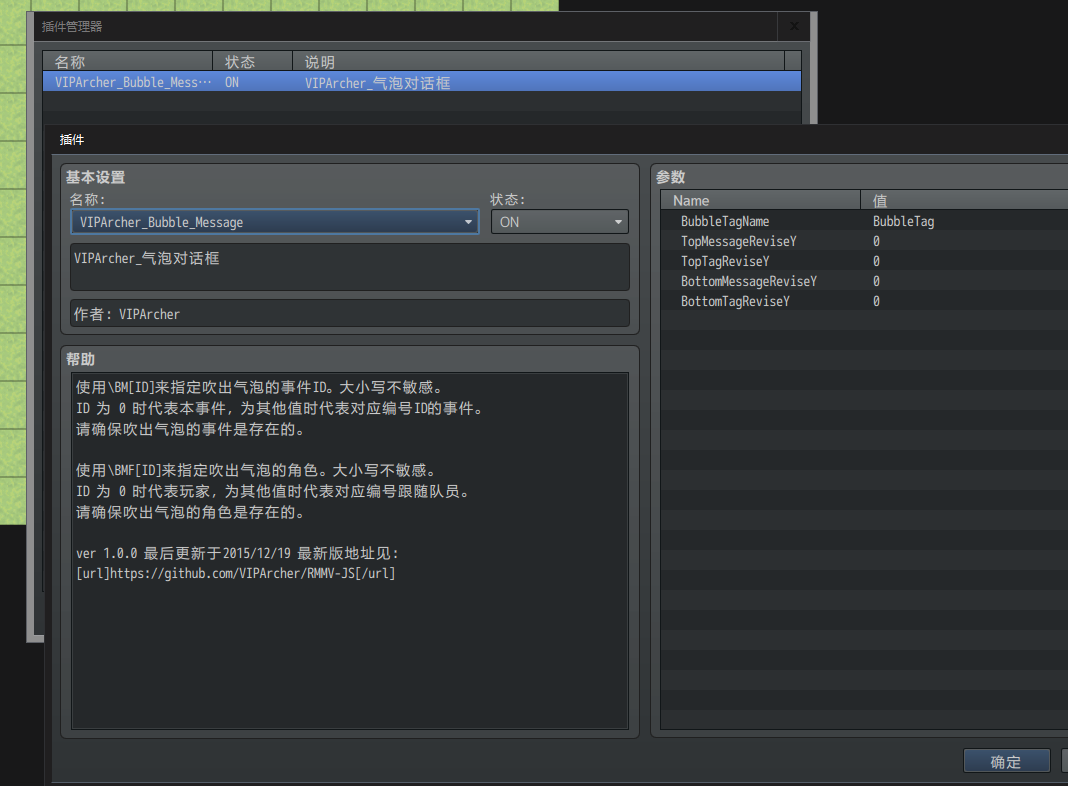Viewport: 1068px width, 786px height.
Task: Select the BottomTagReviseY parameter row
Action: (x=864, y=301)
